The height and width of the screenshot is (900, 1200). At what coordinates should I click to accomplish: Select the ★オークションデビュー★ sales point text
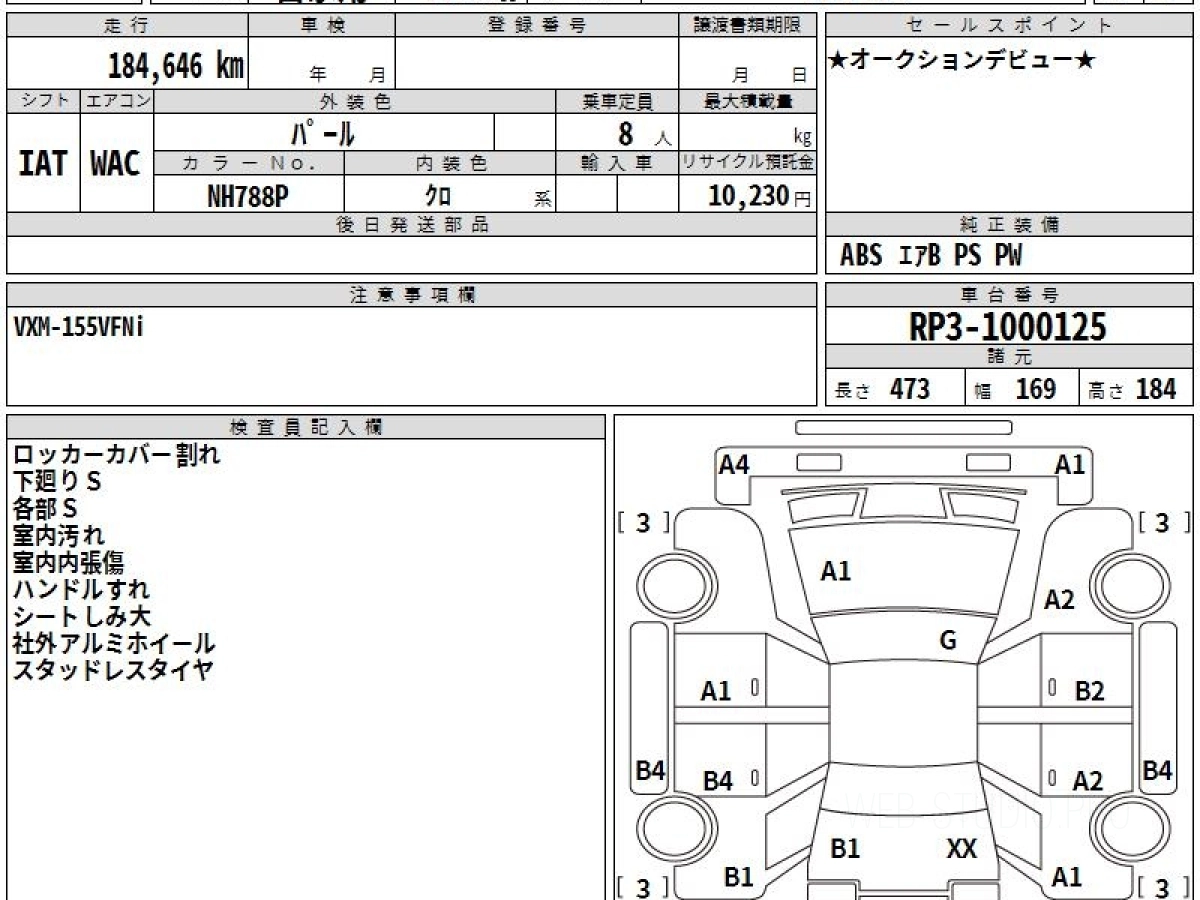pyautogui.click(x=962, y=60)
